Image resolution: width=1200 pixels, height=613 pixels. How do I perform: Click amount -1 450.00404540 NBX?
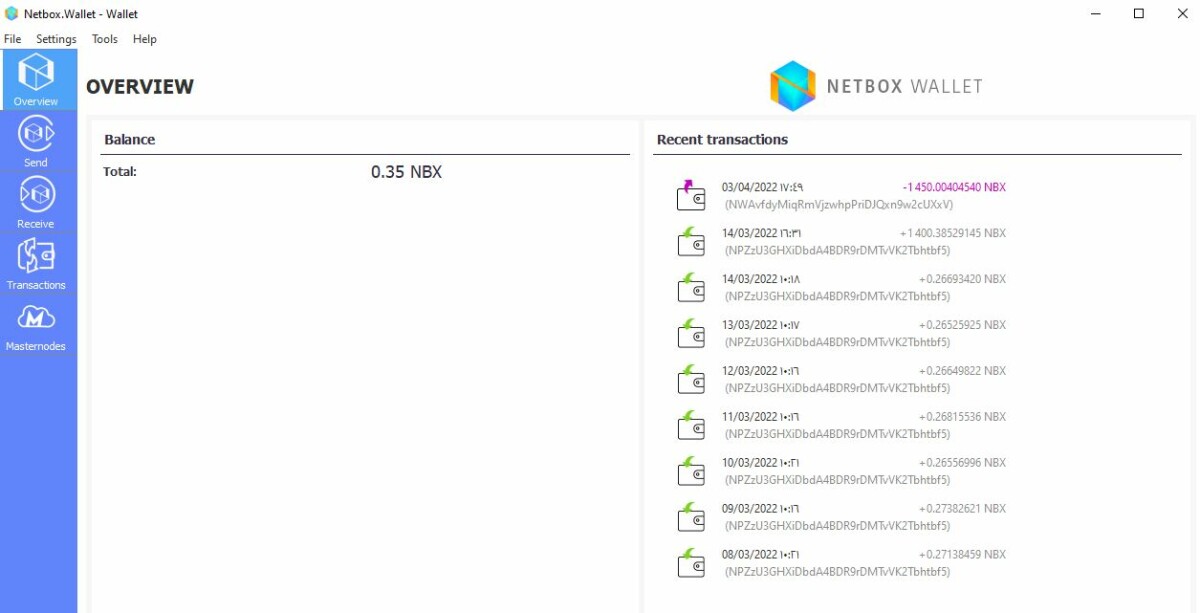coord(954,187)
